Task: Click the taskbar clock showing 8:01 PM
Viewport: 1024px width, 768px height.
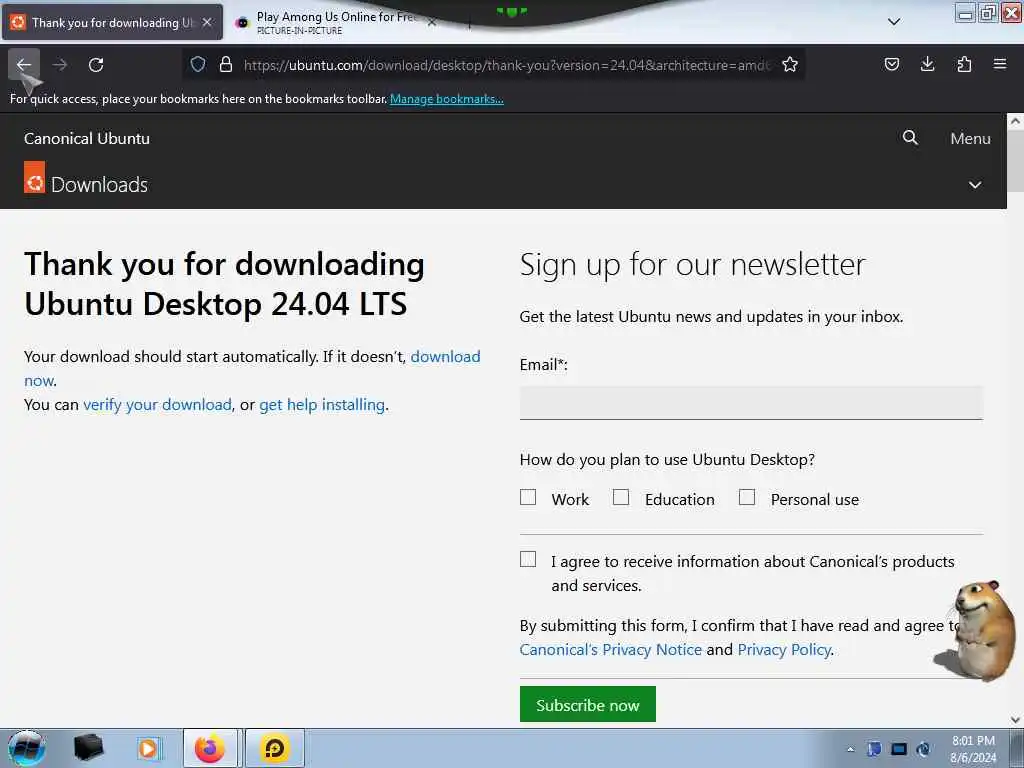Action: click(973, 749)
